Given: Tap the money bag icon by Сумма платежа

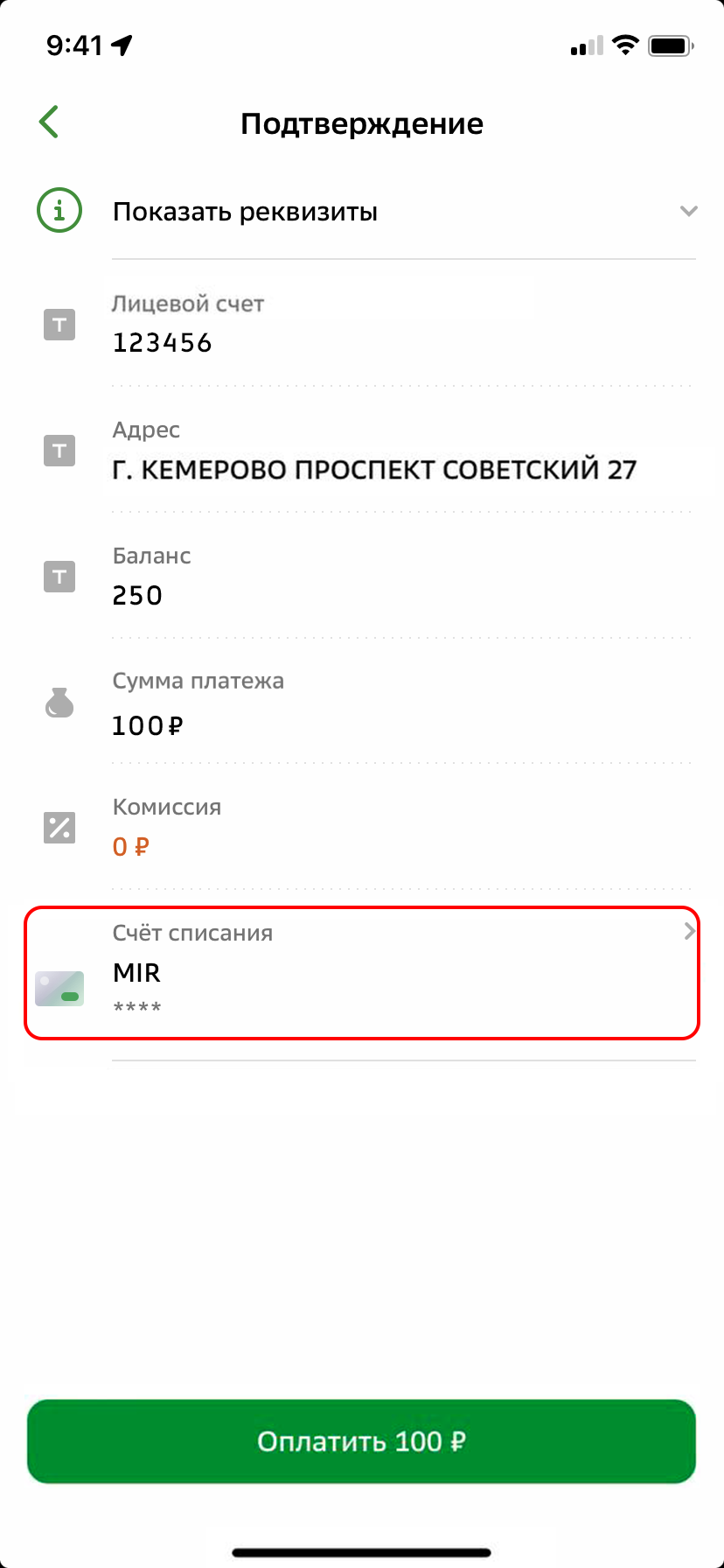Looking at the screenshot, I should pyautogui.click(x=59, y=703).
